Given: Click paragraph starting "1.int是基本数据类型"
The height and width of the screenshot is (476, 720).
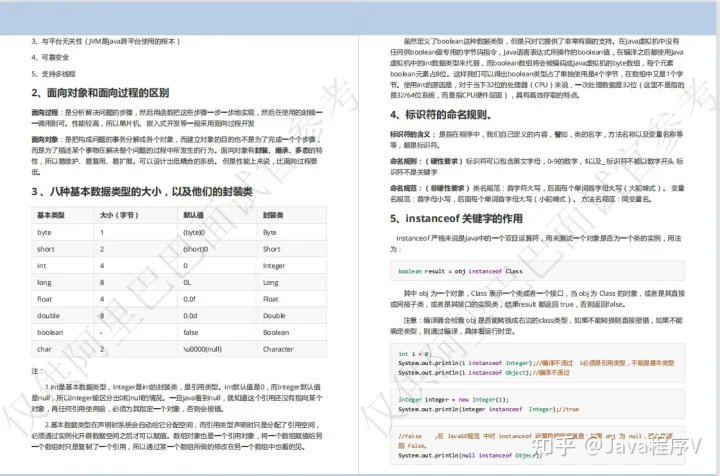Looking at the screenshot, I should (x=177, y=398).
